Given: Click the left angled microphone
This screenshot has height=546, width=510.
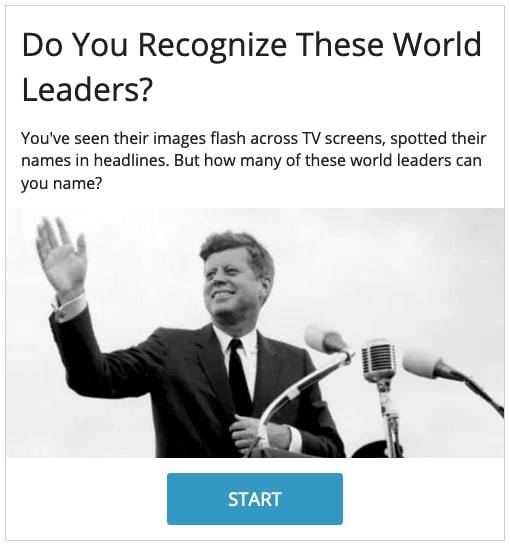Looking at the screenshot, I should click(326, 339).
